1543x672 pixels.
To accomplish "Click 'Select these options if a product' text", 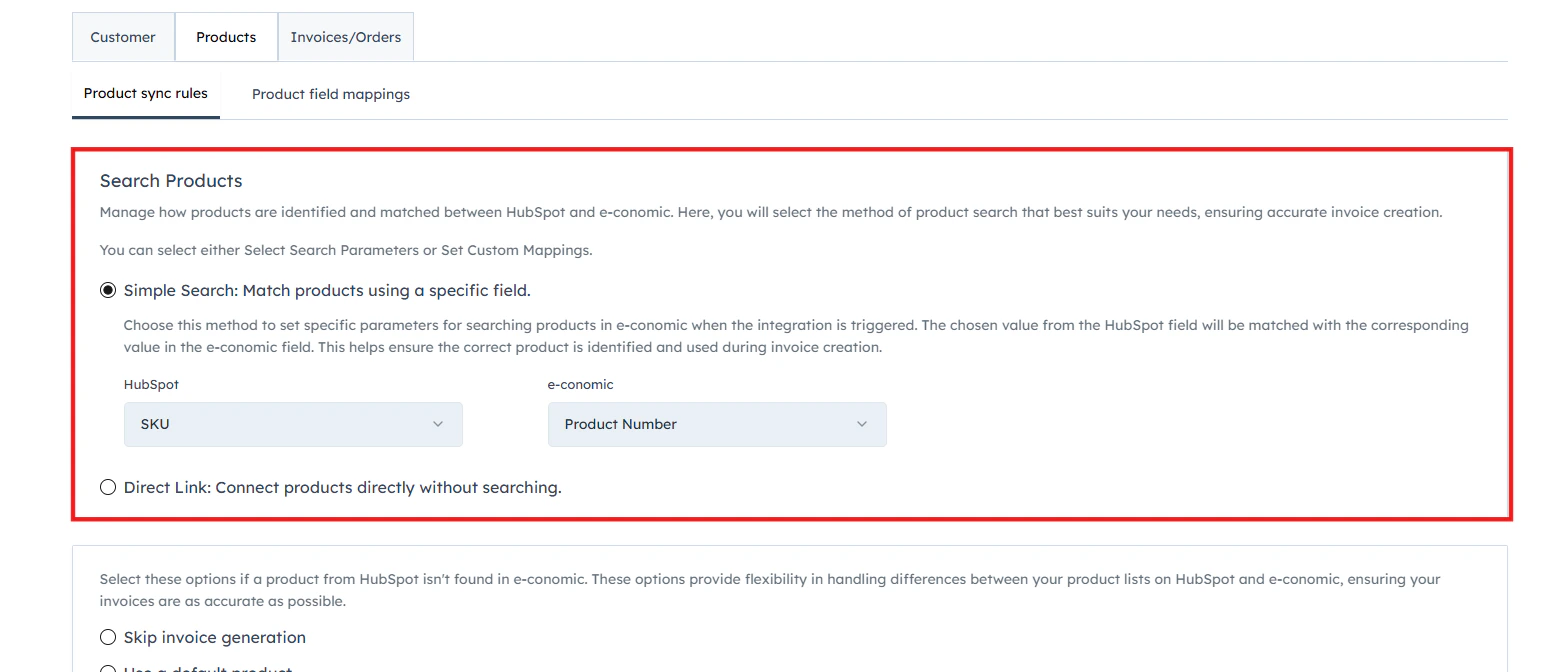I will (x=770, y=590).
